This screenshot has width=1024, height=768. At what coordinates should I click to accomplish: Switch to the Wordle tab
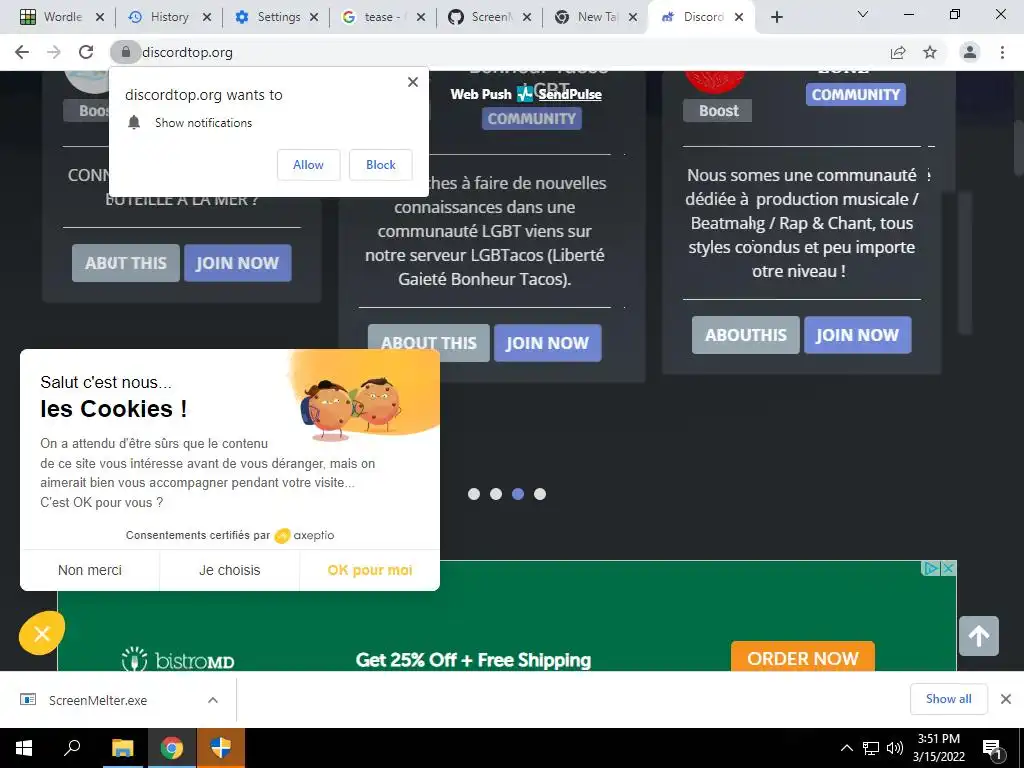click(x=52, y=17)
